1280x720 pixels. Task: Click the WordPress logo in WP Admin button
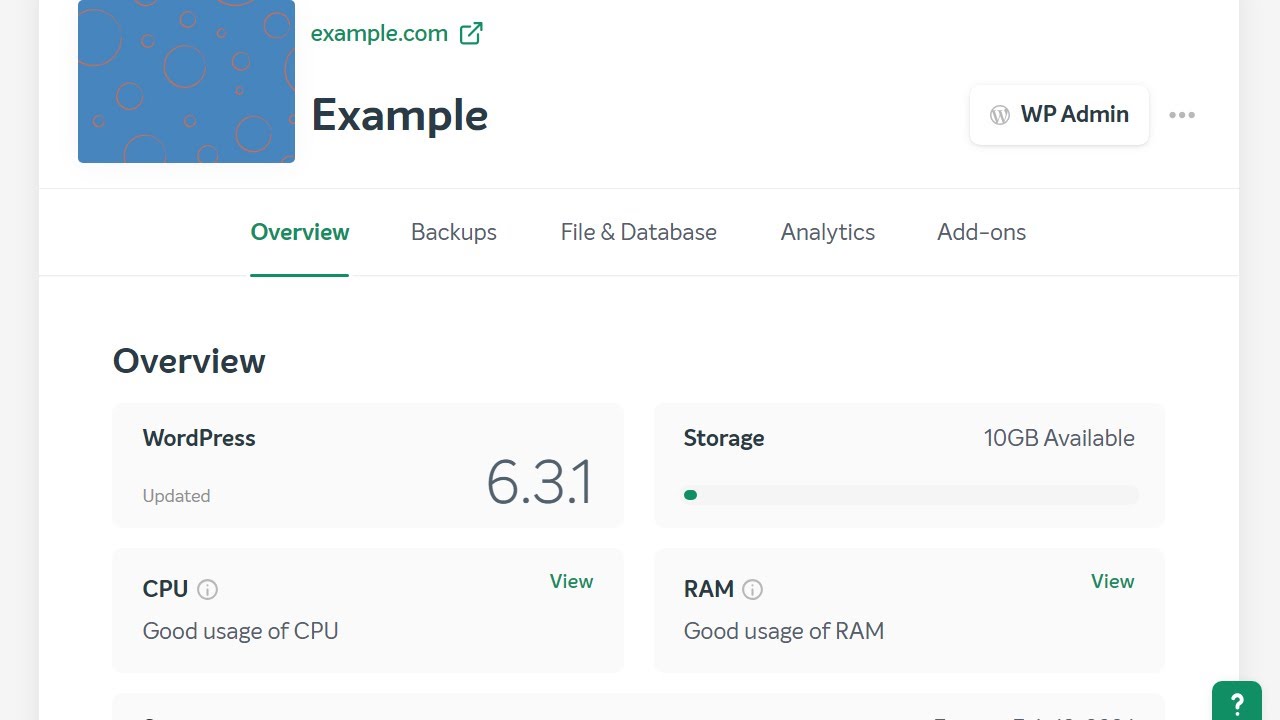coord(999,115)
